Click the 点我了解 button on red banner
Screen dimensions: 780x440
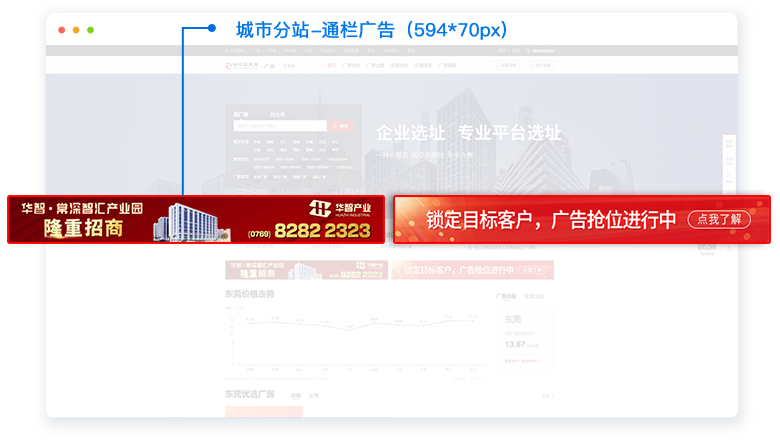(x=719, y=219)
